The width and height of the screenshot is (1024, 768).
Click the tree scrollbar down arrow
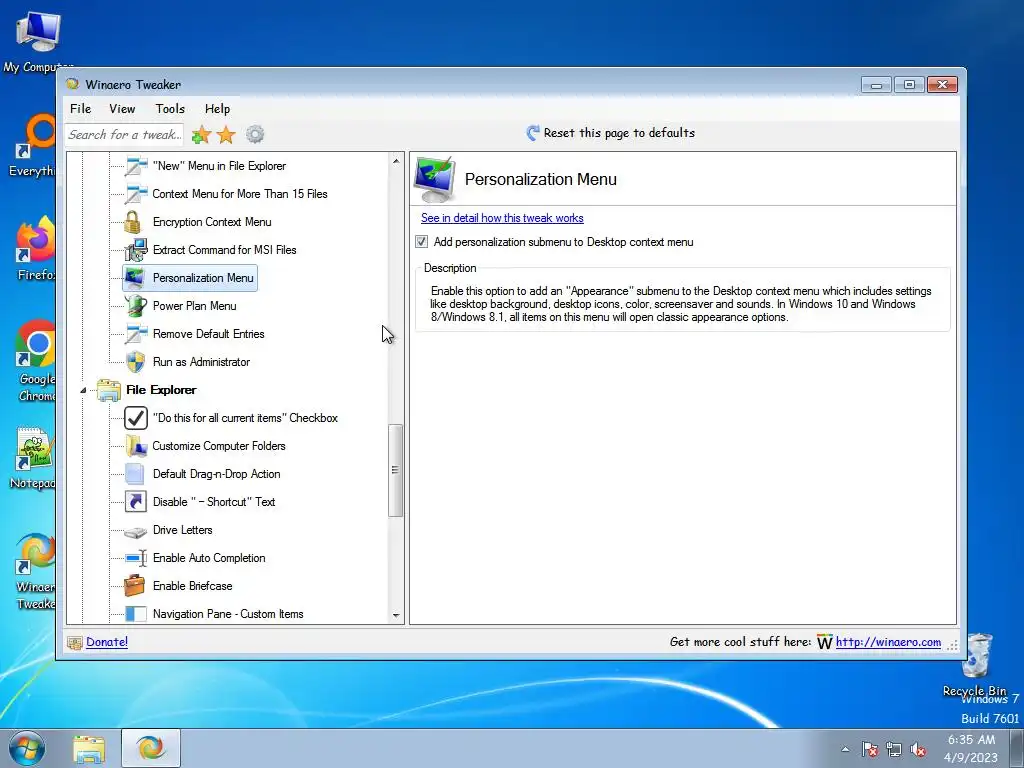click(x=396, y=616)
